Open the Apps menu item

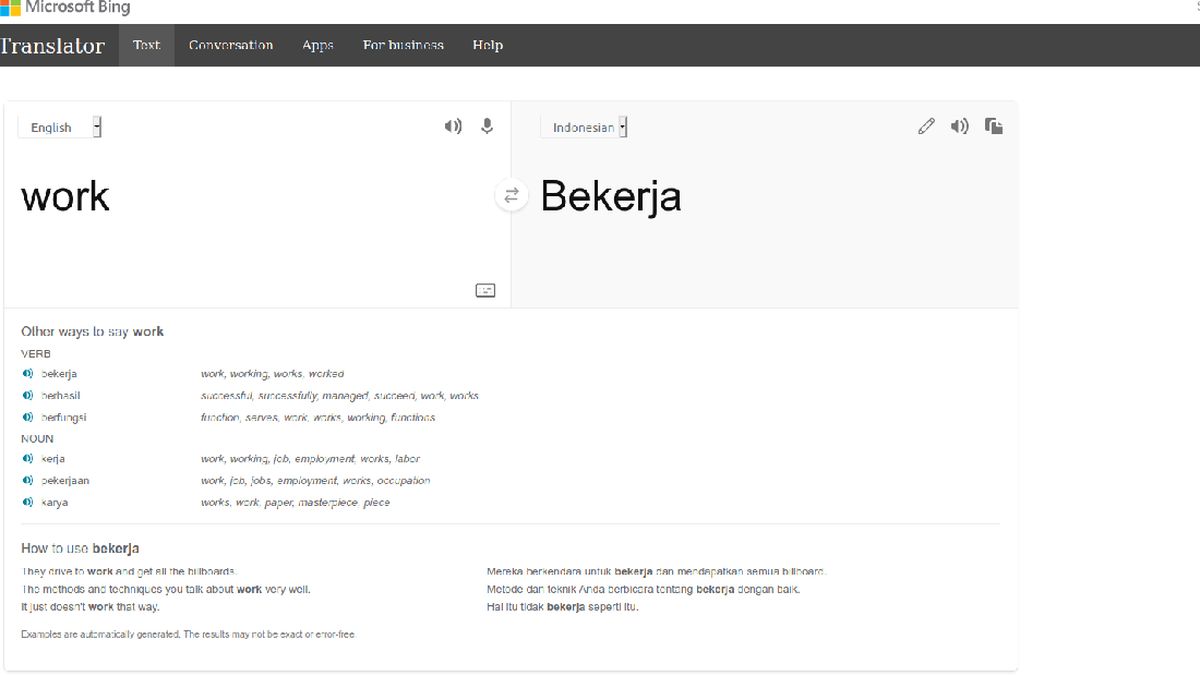pos(318,45)
